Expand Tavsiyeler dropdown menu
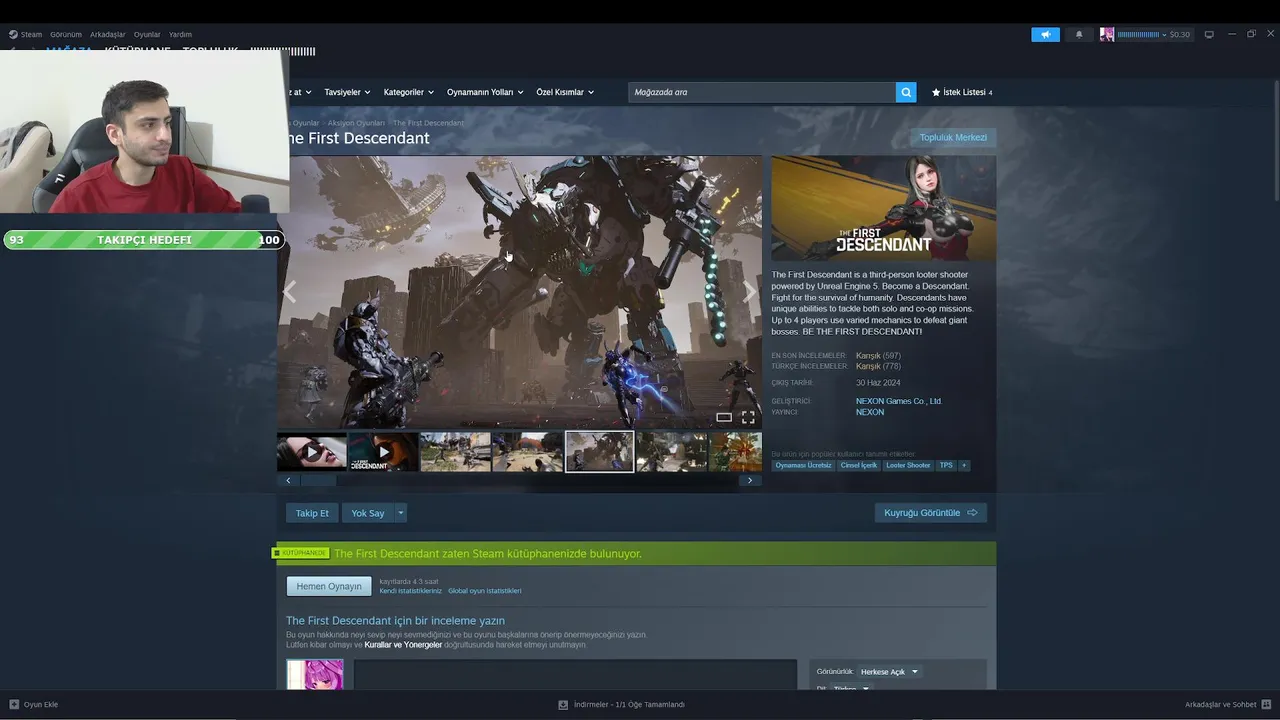Viewport: 1280px width, 720px height. pyautogui.click(x=347, y=92)
